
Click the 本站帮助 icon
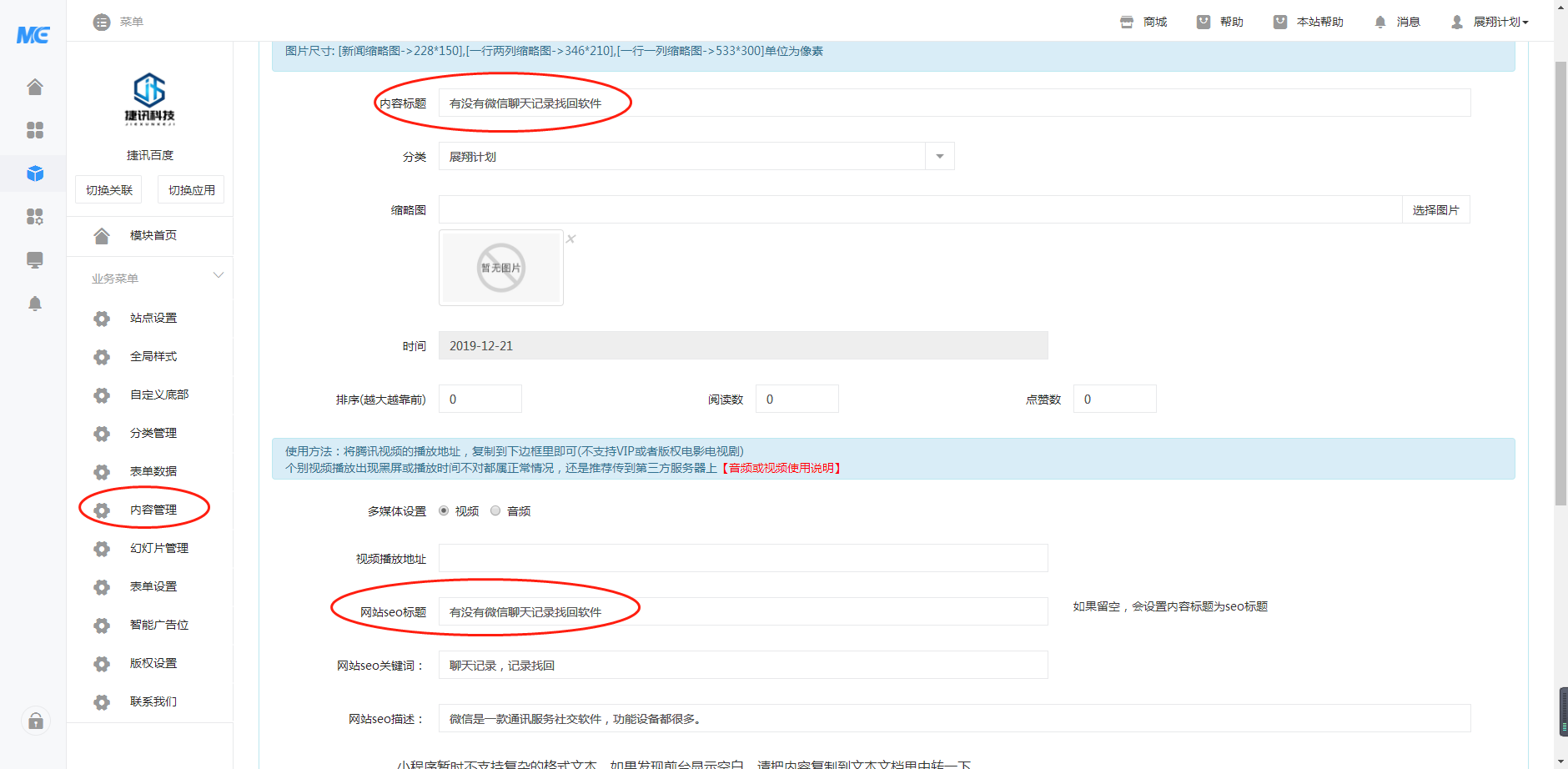coord(1280,23)
